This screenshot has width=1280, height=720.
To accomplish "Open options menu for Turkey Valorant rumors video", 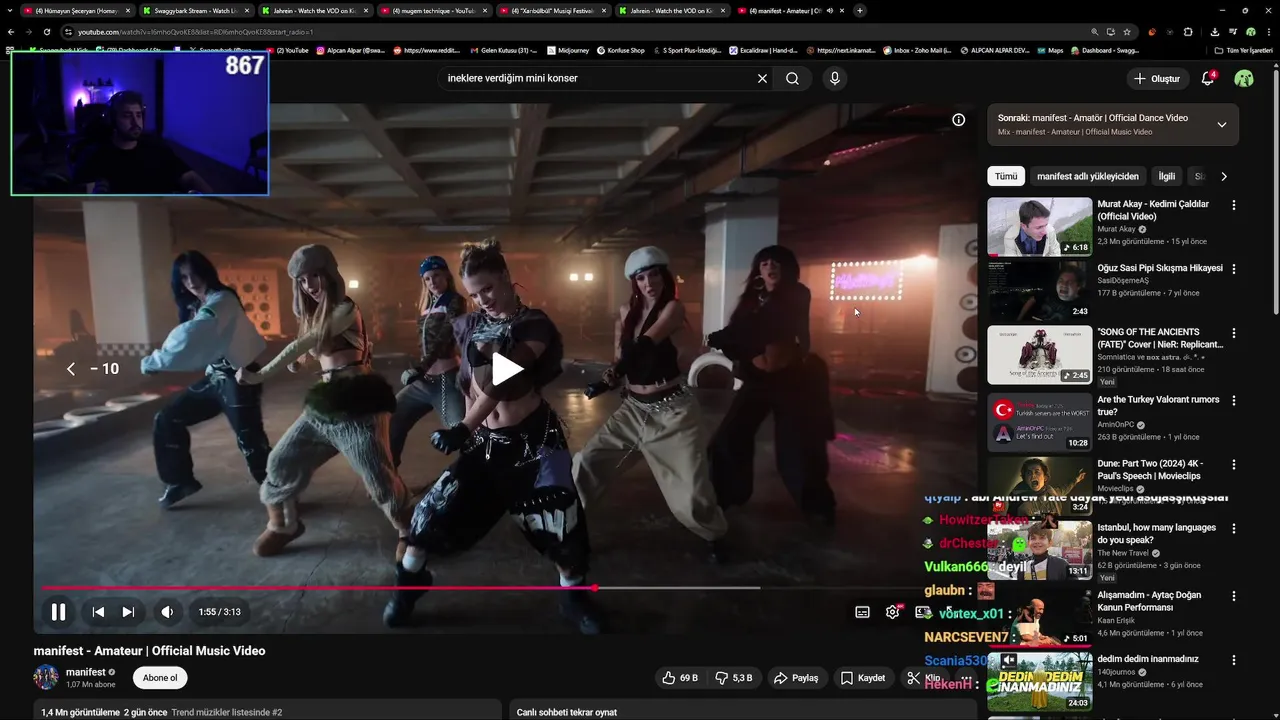I will click(x=1233, y=401).
